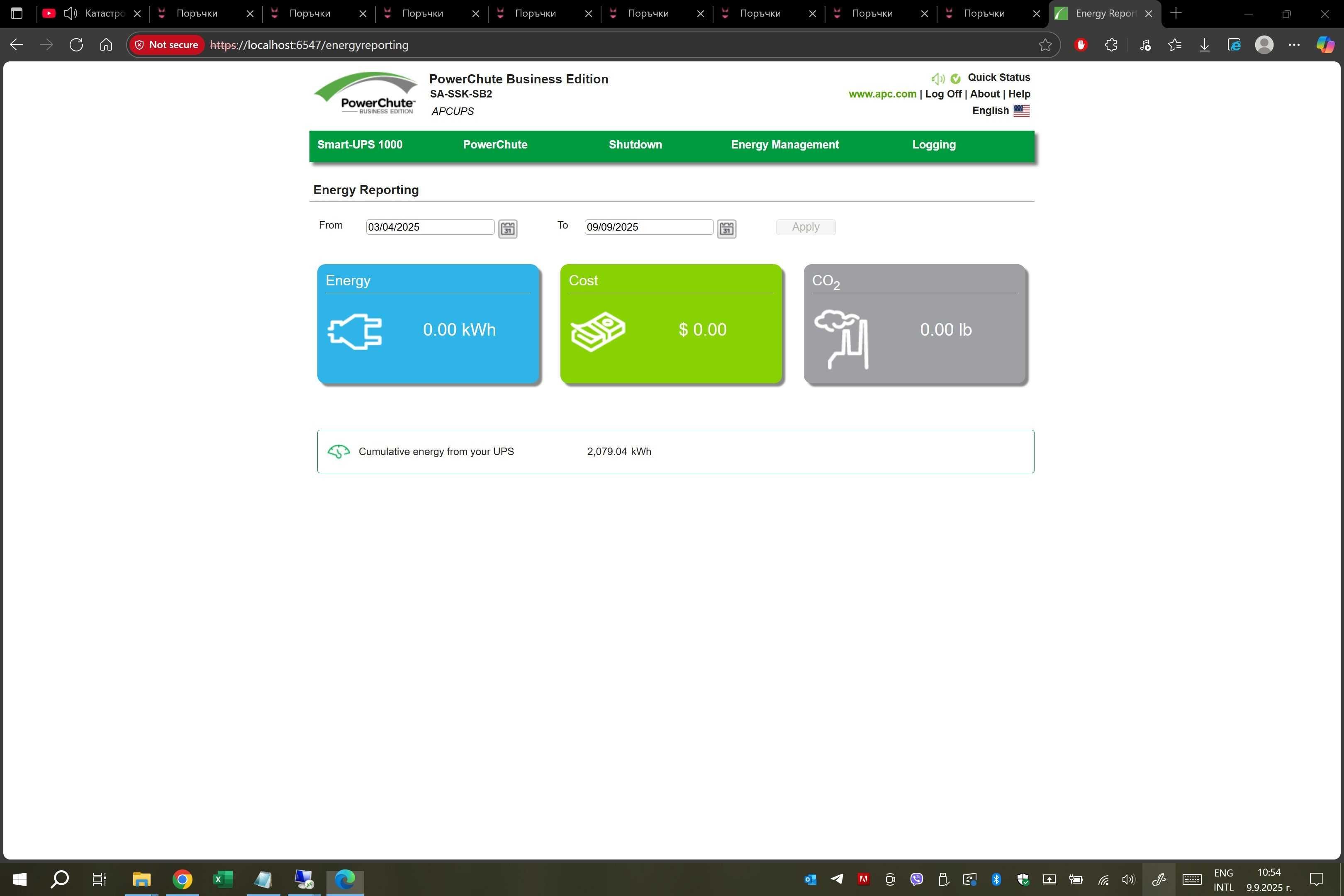Image resolution: width=1344 pixels, height=896 pixels.
Task: Click the 2,079.04 kWh cumulative value
Action: (619, 452)
